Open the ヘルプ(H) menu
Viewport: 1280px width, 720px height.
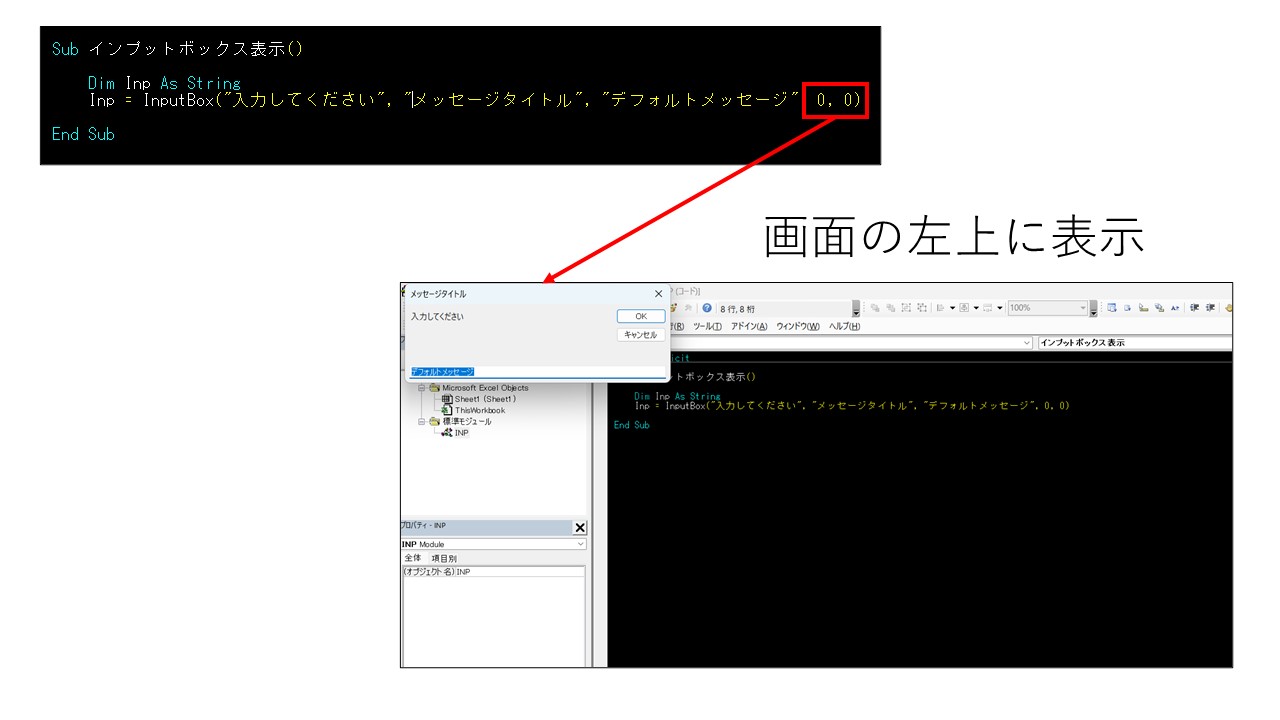[845, 326]
